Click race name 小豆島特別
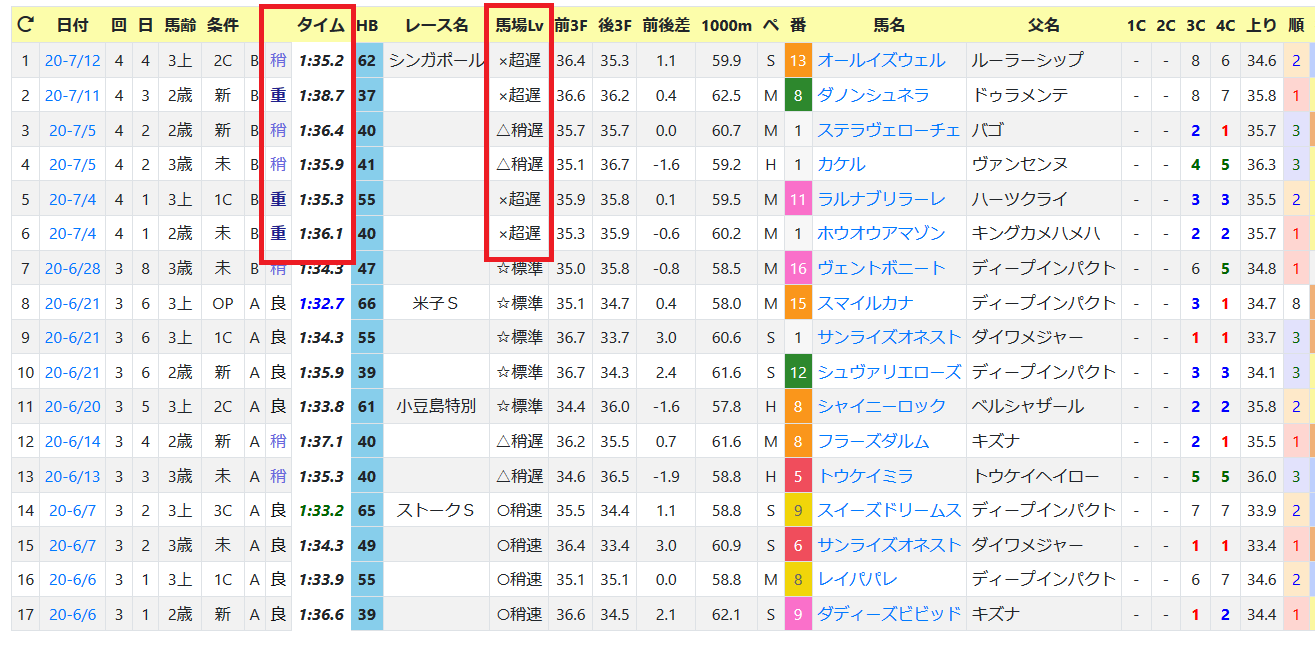 tap(436, 407)
